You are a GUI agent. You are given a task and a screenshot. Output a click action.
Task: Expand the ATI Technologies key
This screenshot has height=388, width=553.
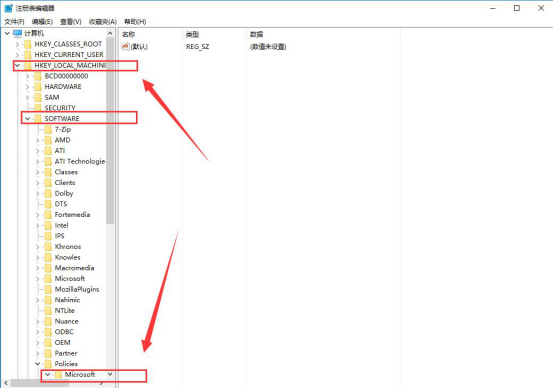[x=38, y=162]
